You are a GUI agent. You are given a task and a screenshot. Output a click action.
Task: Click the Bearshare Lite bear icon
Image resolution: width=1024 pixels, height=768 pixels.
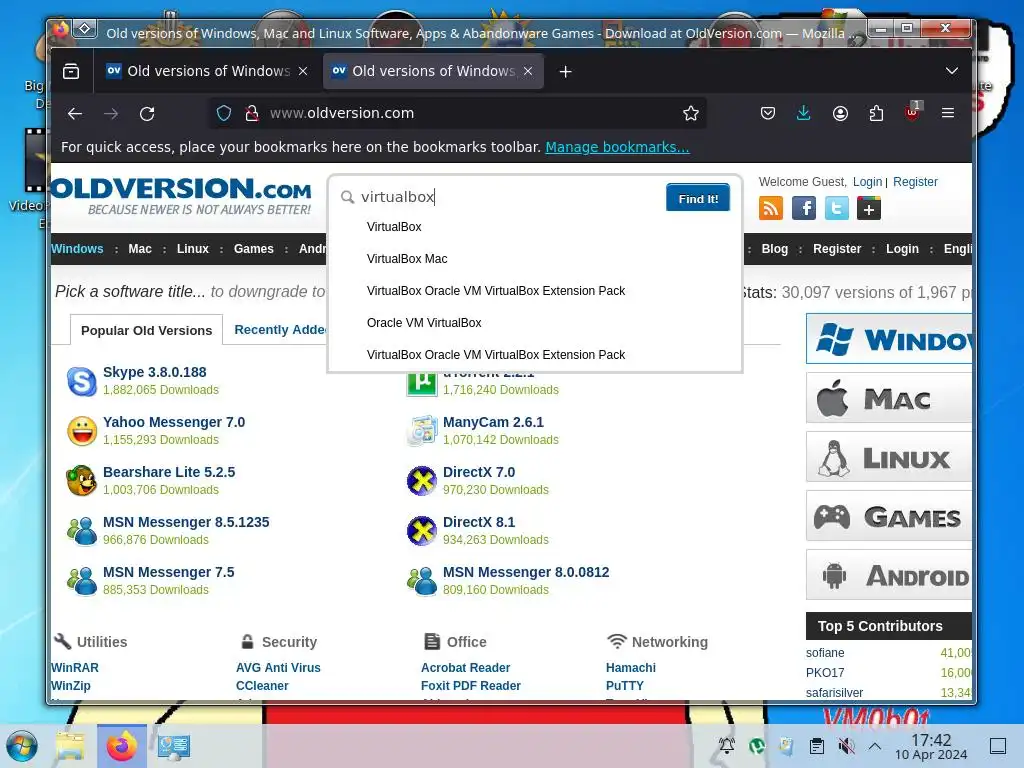pos(82,481)
